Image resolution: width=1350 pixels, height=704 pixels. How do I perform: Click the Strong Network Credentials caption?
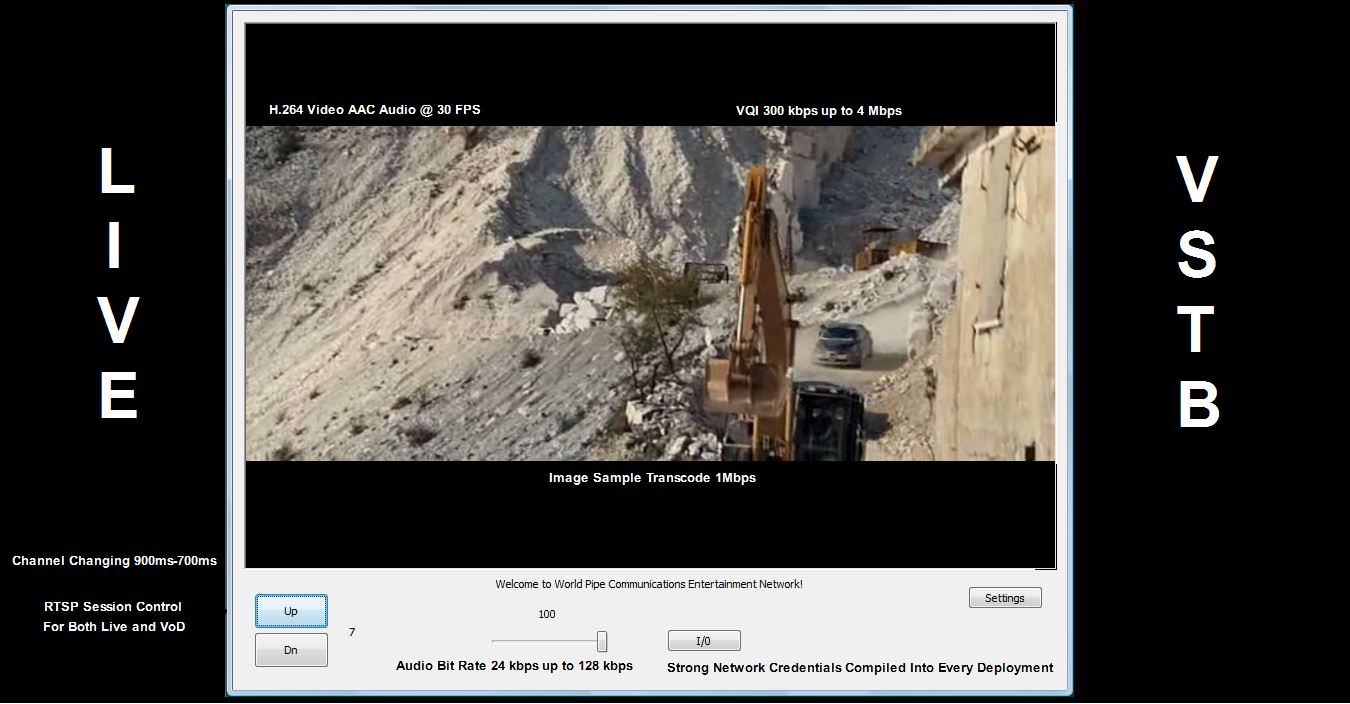(860, 668)
